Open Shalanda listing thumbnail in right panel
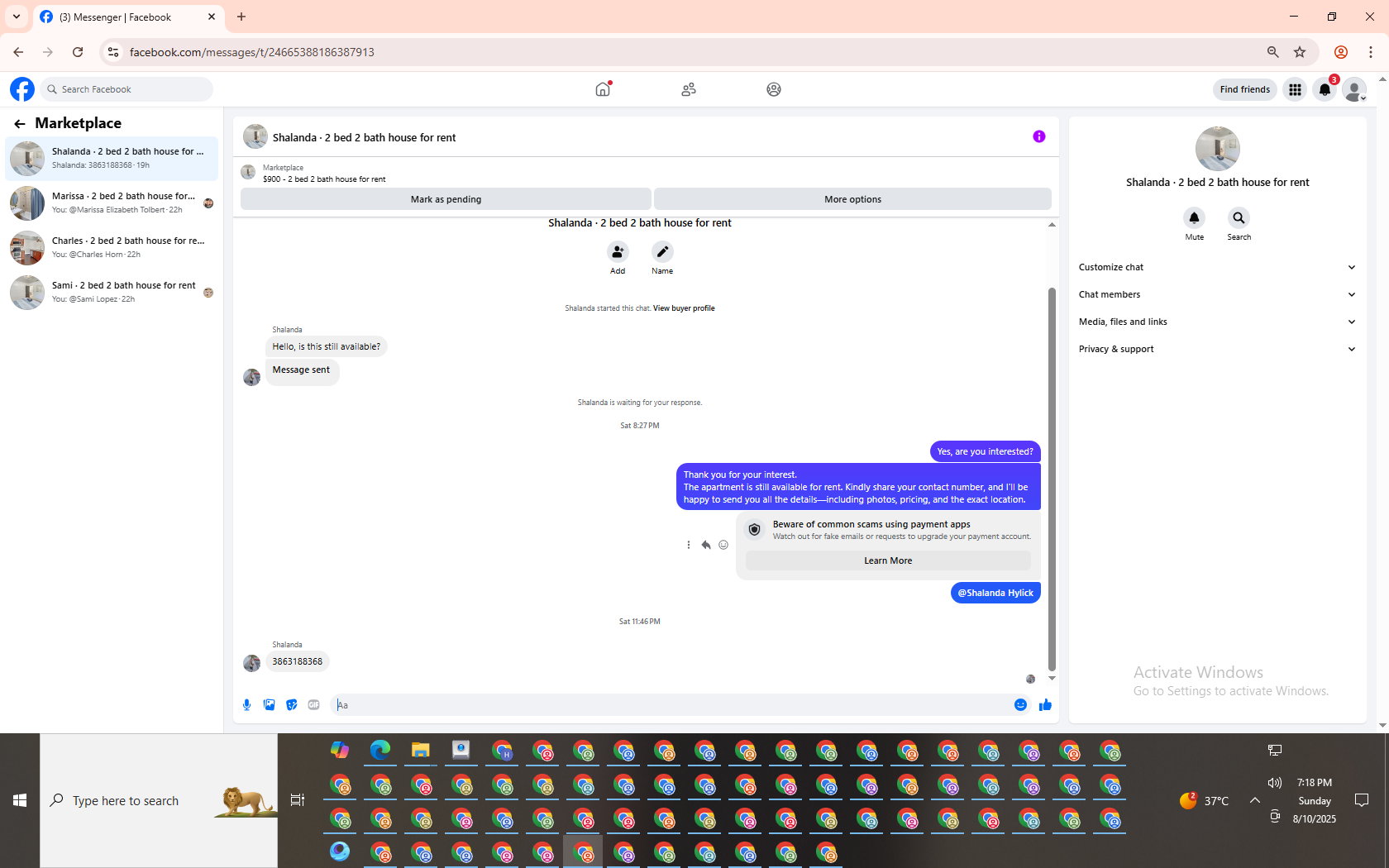This screenshot has height=868, width=1389. coord(1217,149)
